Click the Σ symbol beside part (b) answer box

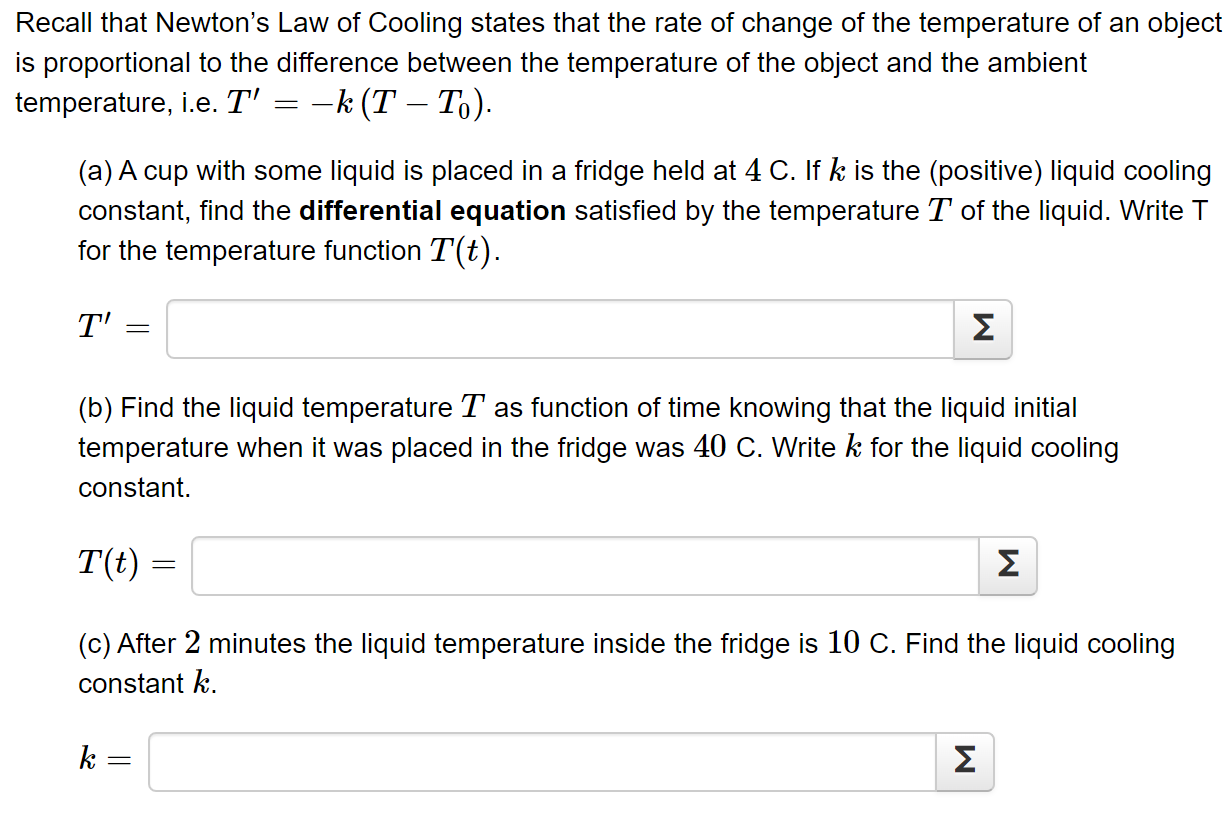[x=1007, y=565]
